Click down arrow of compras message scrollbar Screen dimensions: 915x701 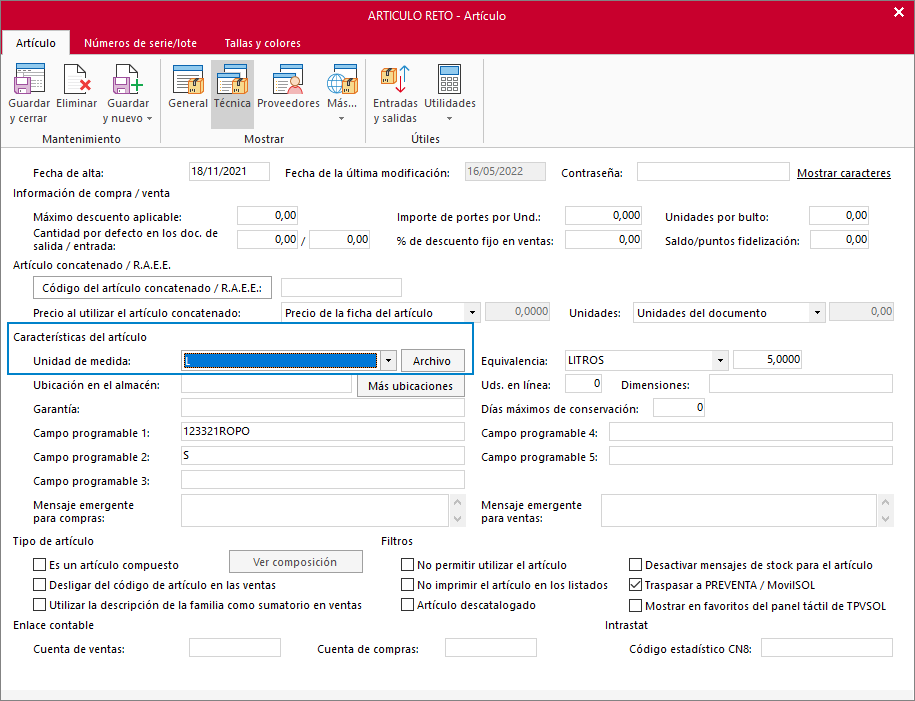(458, 518)
